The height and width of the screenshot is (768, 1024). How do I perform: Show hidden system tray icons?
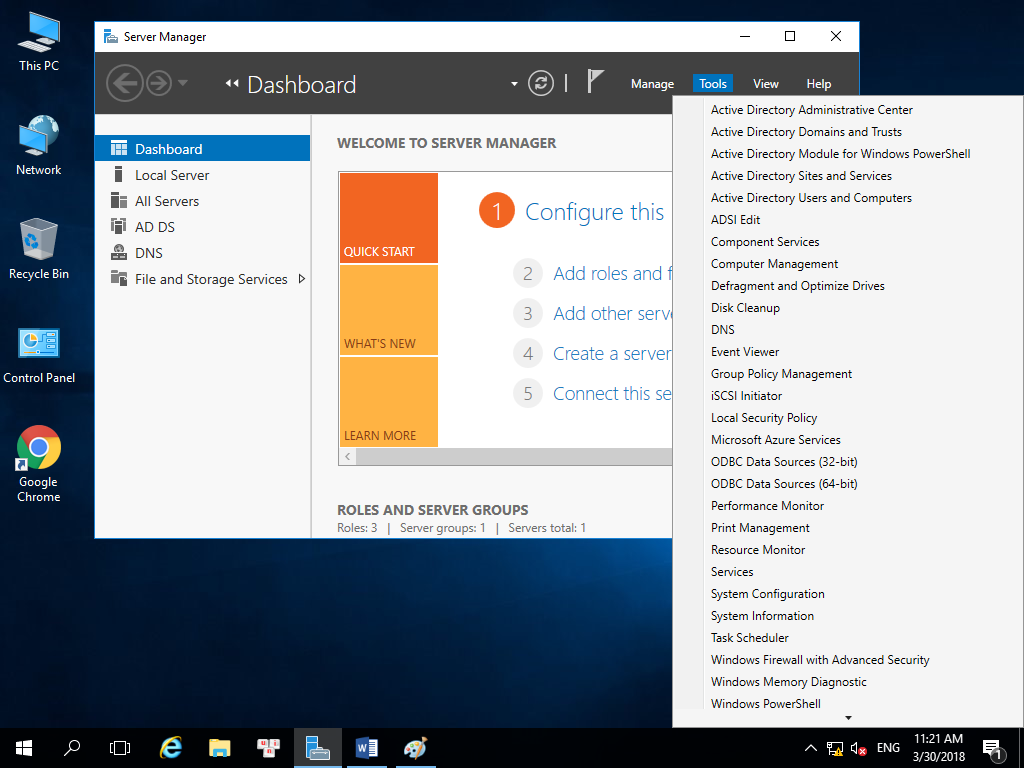(810, 748)
